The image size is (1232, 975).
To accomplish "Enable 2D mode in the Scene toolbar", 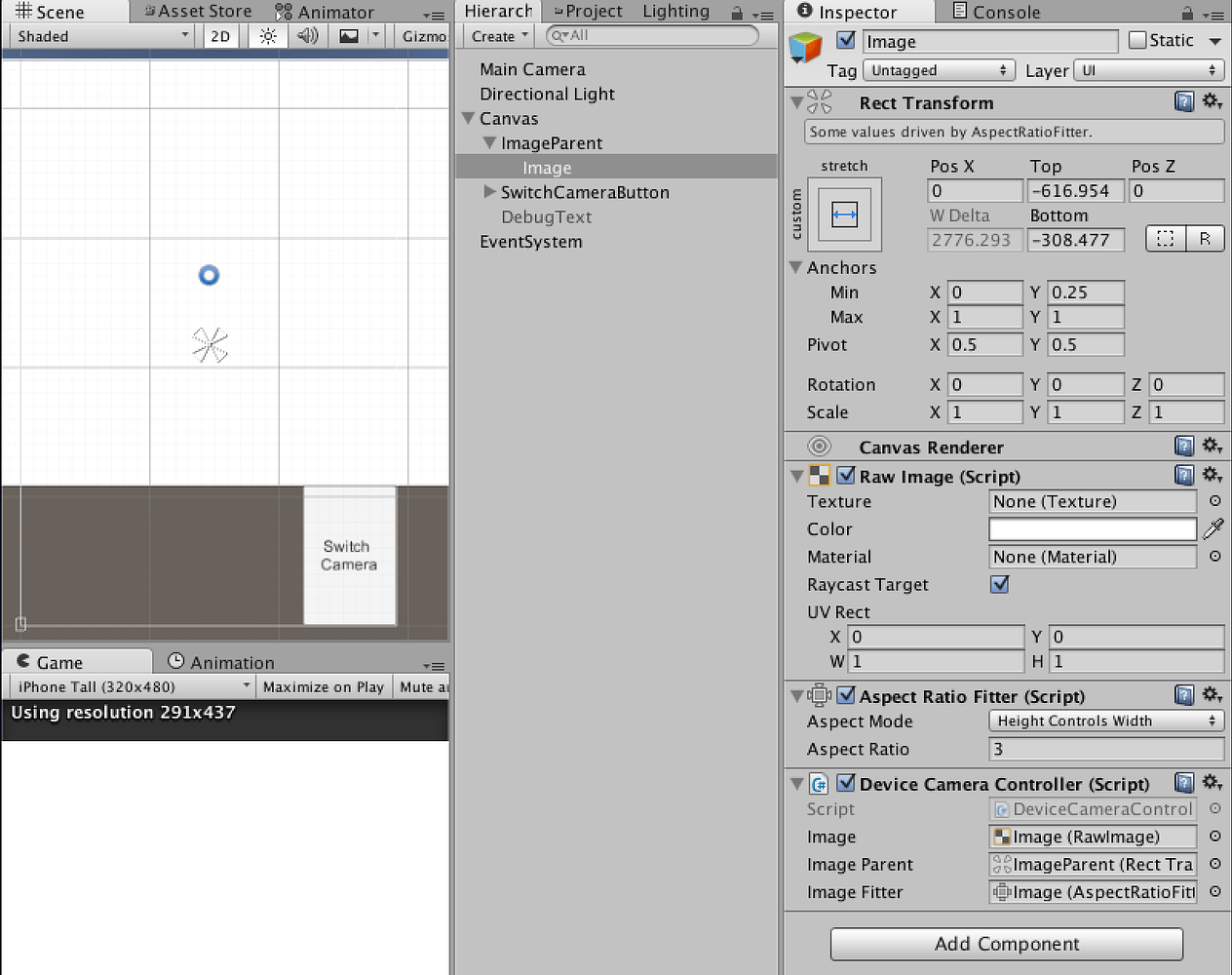I will [x=219, y=36].
